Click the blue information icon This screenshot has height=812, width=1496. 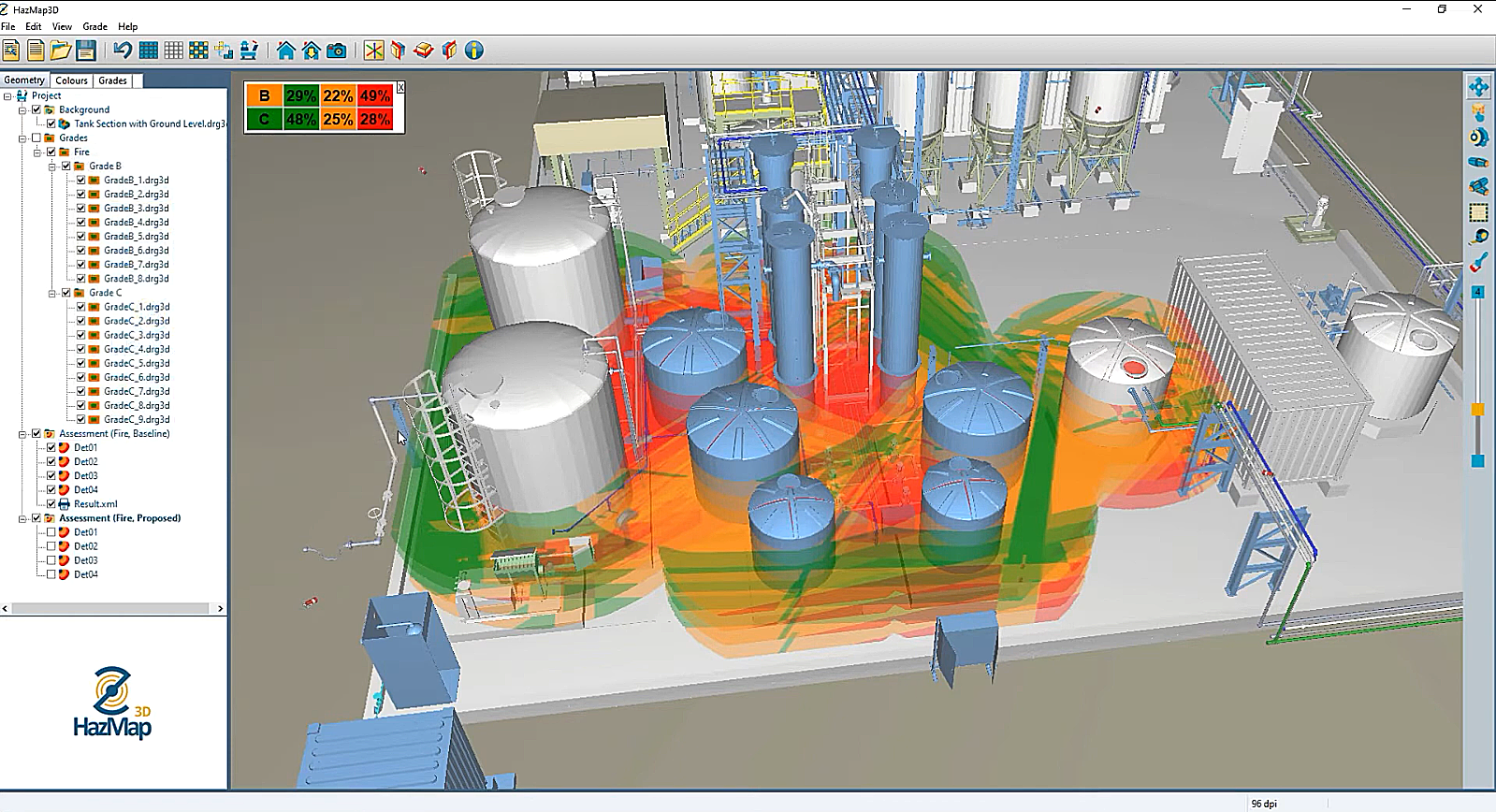click(474, 51)
